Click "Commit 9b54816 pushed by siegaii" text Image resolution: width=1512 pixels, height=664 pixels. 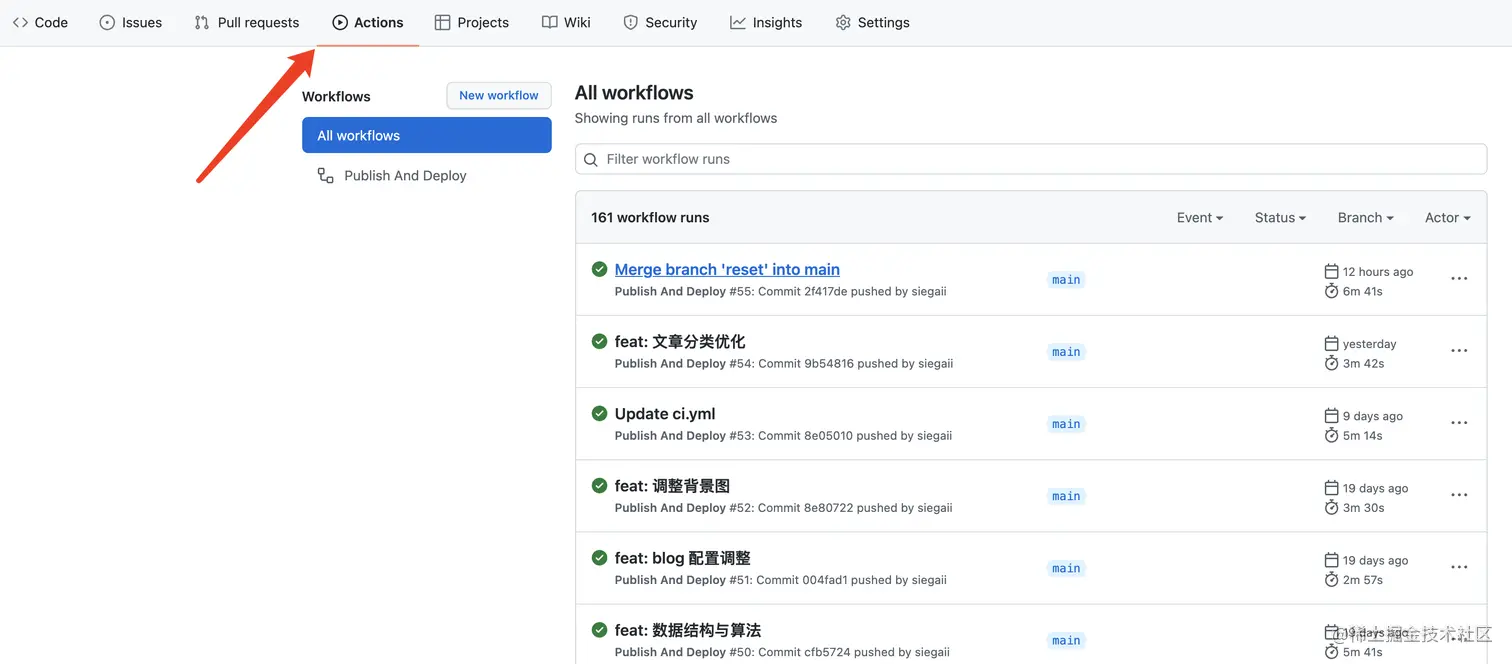click(855, 363)
